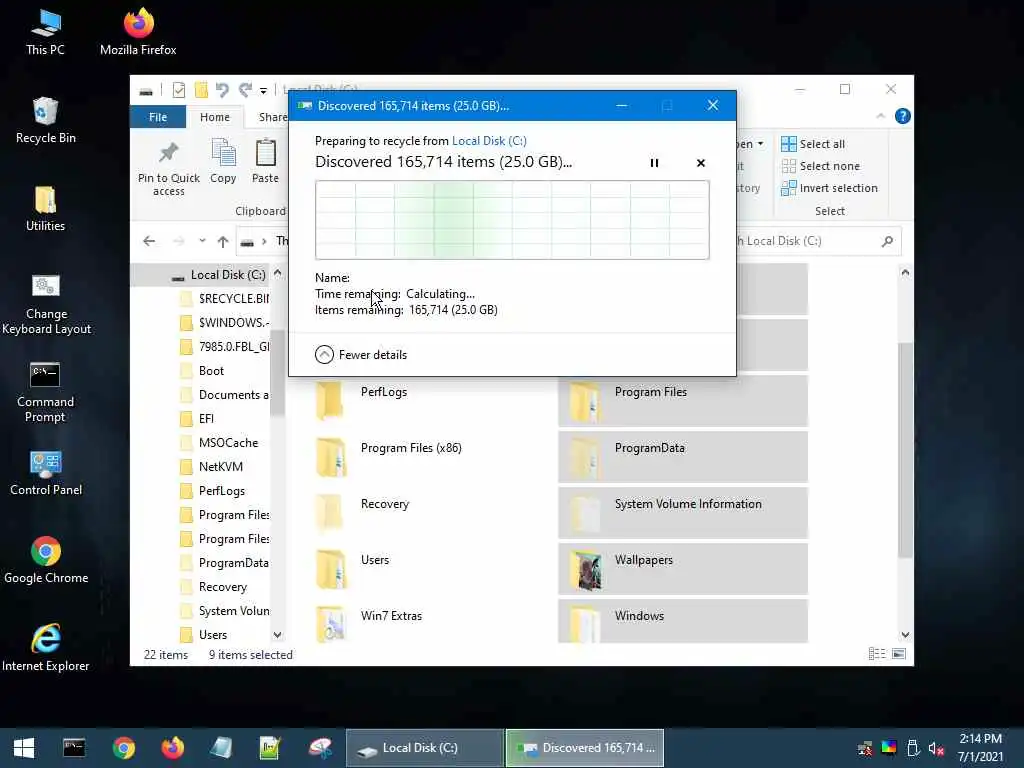This screenshot has height=768, width=1024.
Task: Switch to the Home ribbon tab
Action: (215, 117)
